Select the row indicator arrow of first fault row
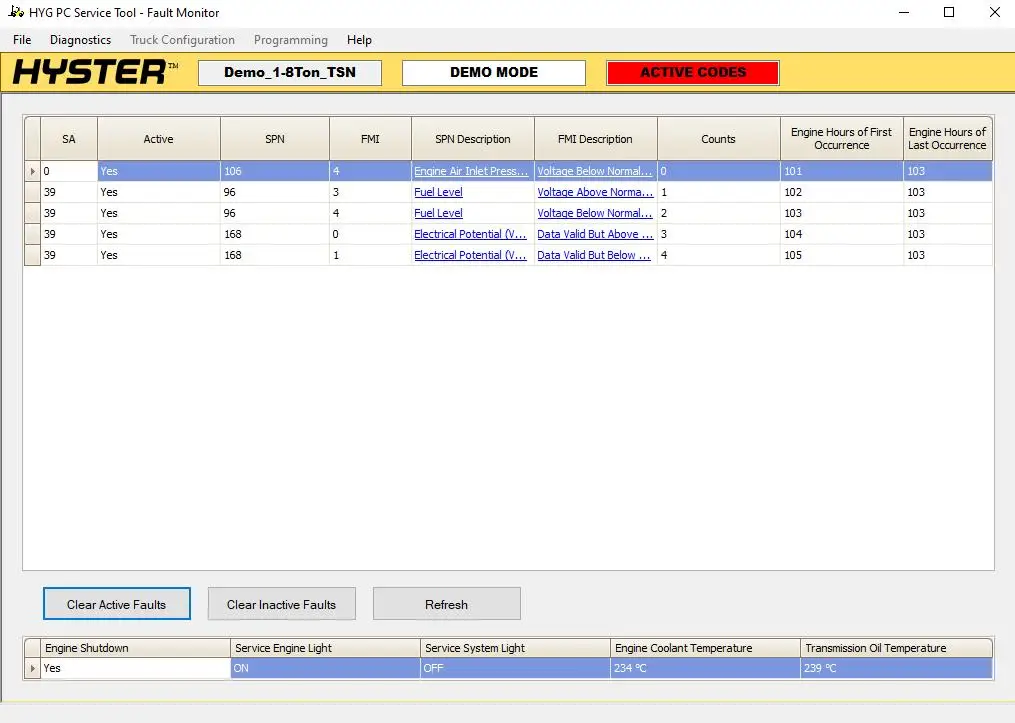 point(32,171)
